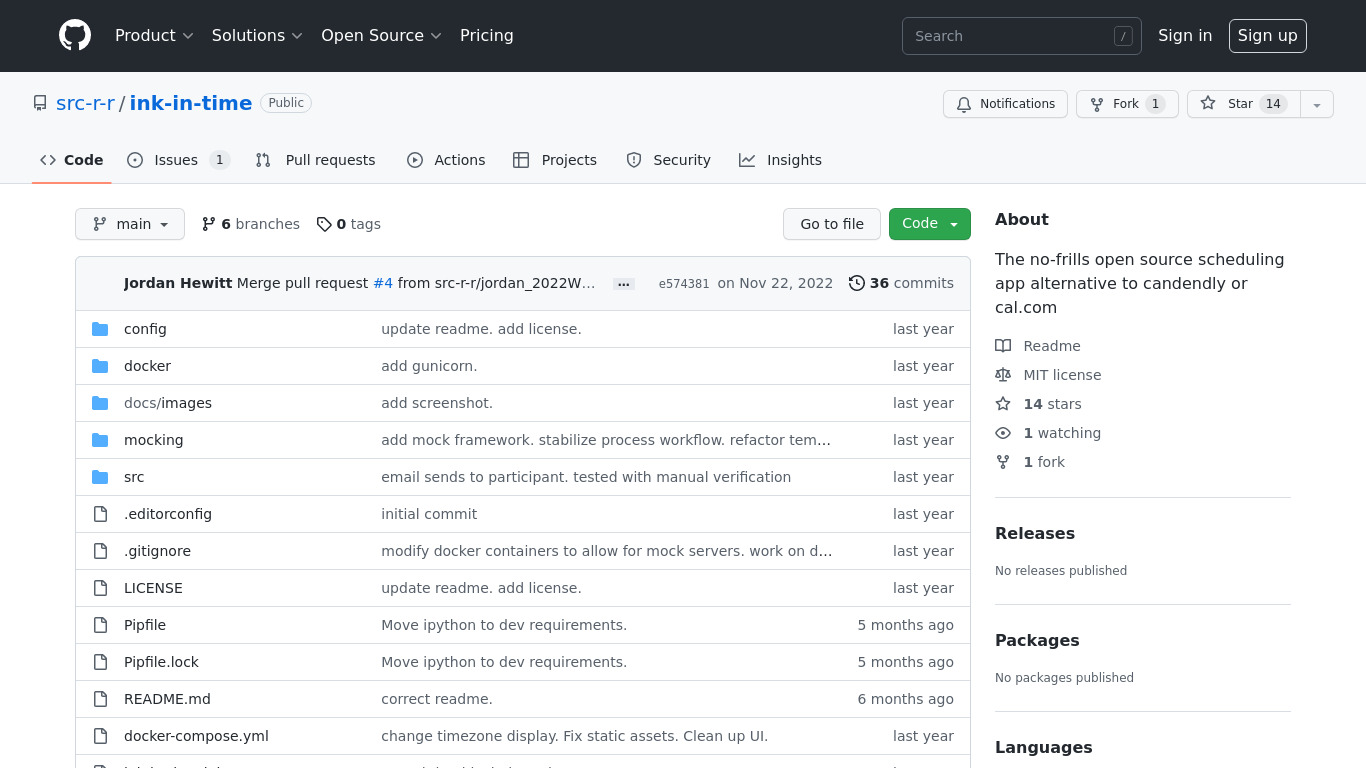1366x768 pixels.
Task: Click the Notifications button
Action: coord(1005,104)
